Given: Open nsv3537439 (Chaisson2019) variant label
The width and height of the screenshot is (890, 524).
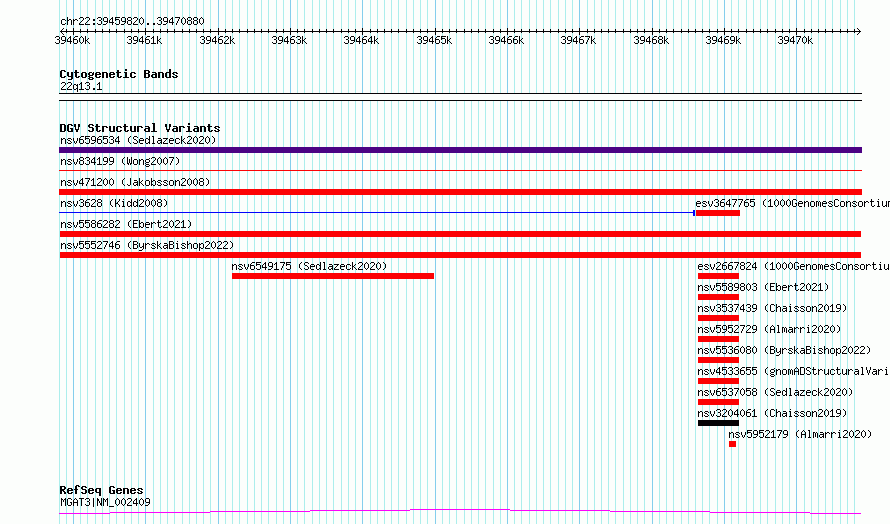Looking at the screenshot, I should (772, 308).
